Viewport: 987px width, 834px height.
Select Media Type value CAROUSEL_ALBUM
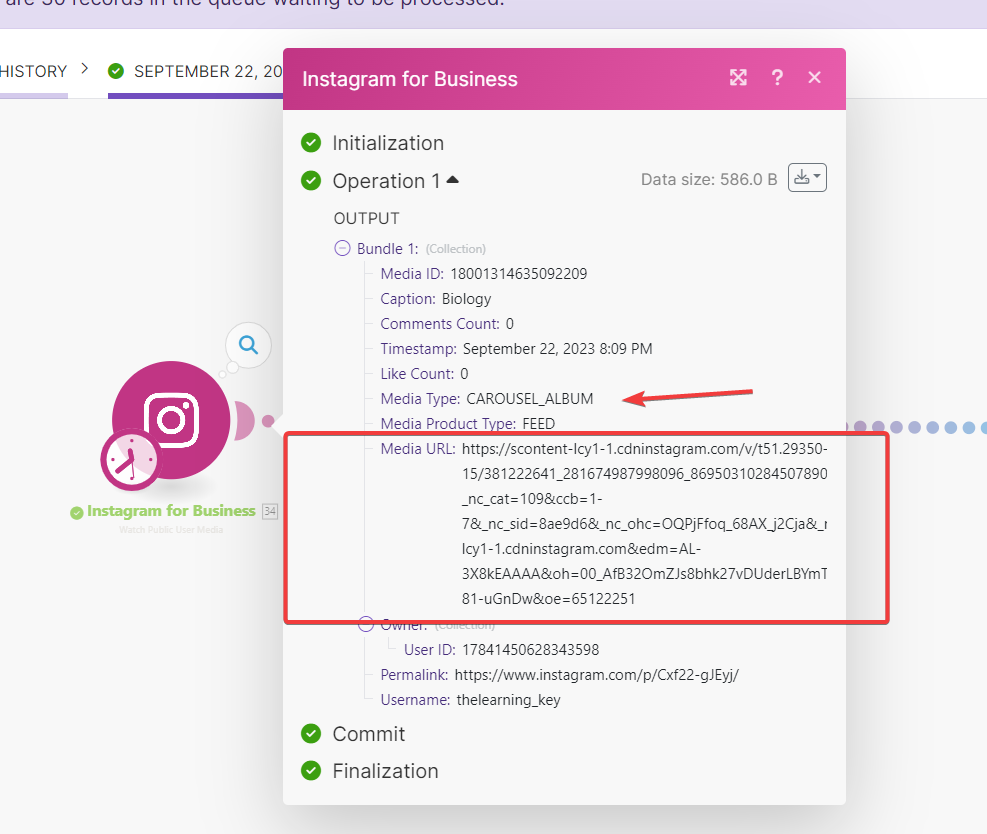(x=529, y=399)
